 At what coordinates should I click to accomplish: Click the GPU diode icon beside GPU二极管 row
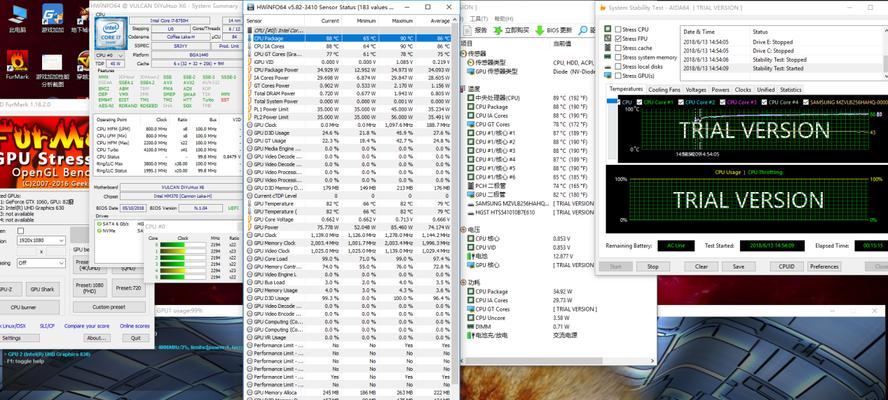[x=470, y=194]
